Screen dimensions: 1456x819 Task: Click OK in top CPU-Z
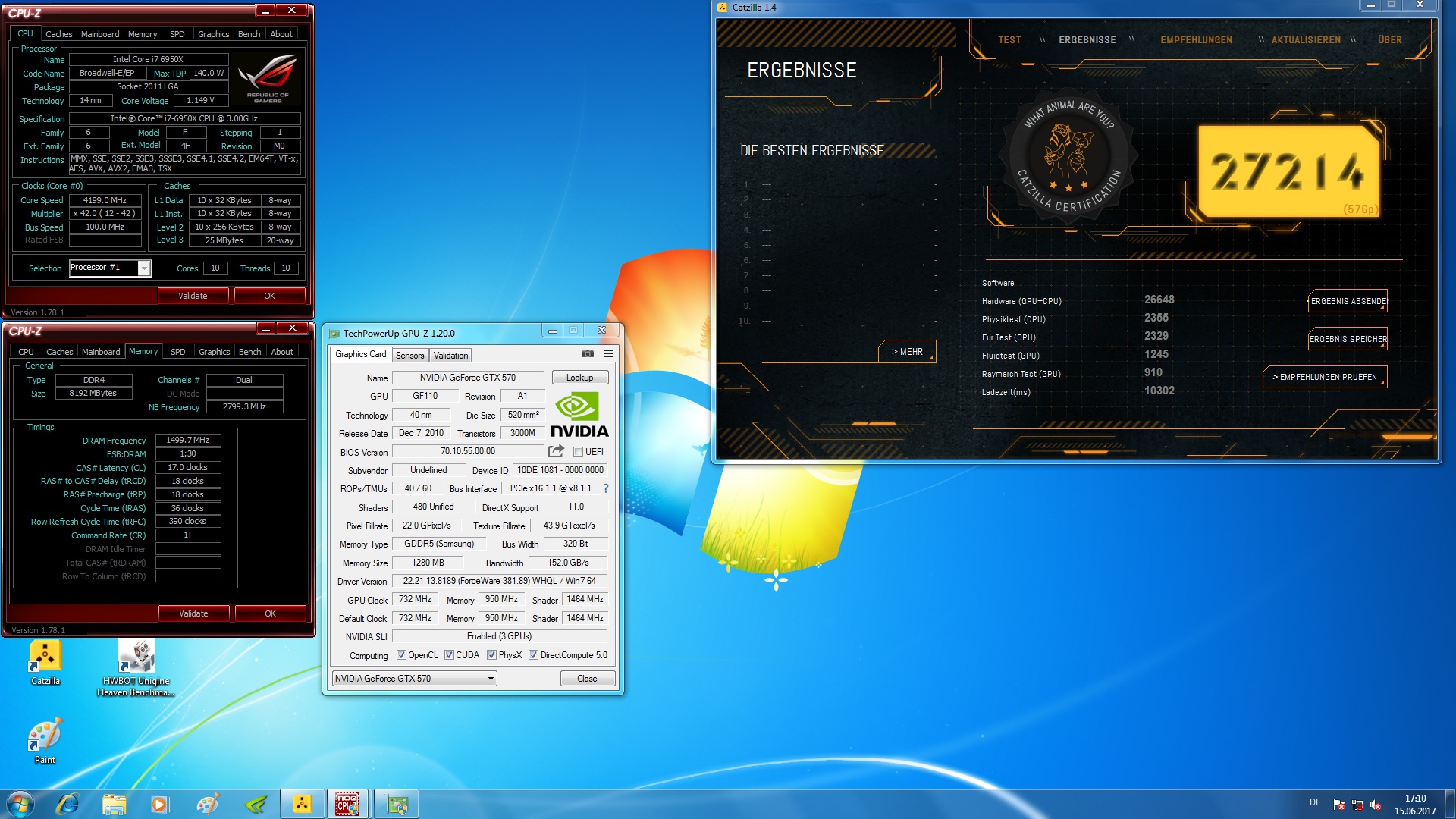269,296
